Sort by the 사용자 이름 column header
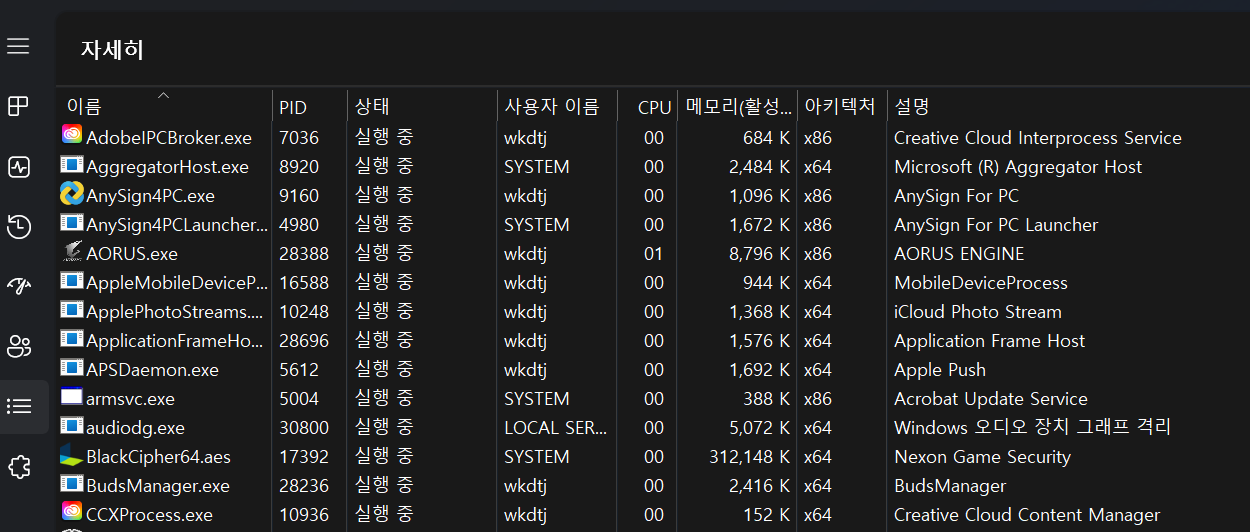 click(552, 107)
